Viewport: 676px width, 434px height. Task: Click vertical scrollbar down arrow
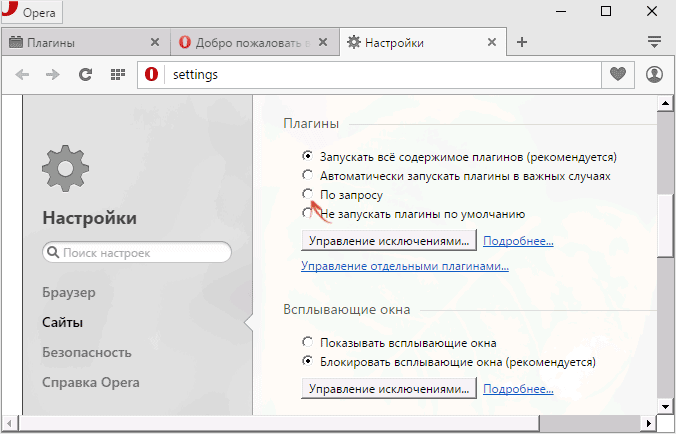[666, 406]
